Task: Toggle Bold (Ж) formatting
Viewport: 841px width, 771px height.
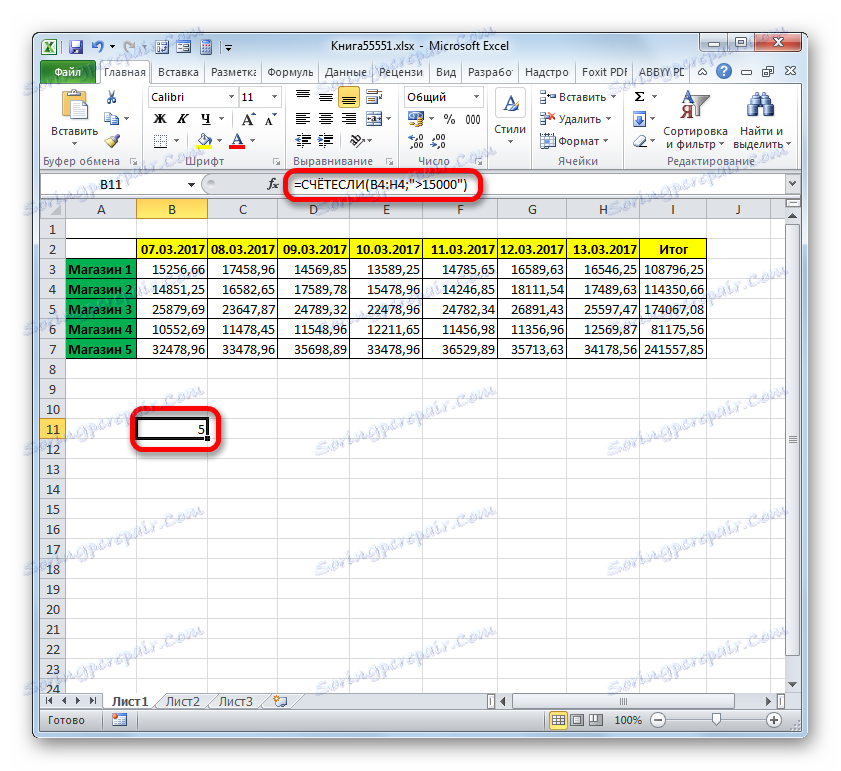Action: pyautogui.click(x=160, y=119)
